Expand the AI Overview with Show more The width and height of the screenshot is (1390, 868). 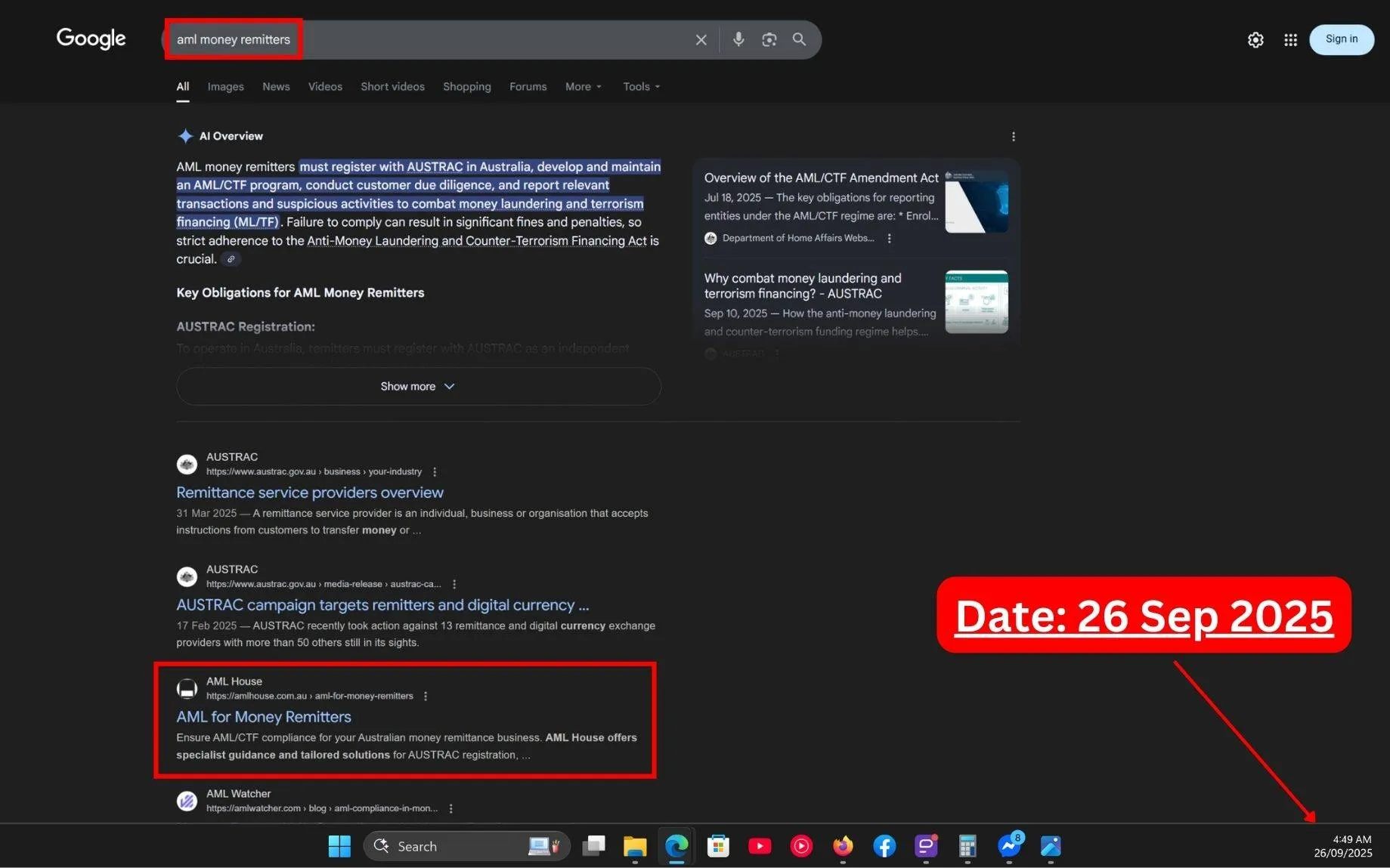[417, 386]
